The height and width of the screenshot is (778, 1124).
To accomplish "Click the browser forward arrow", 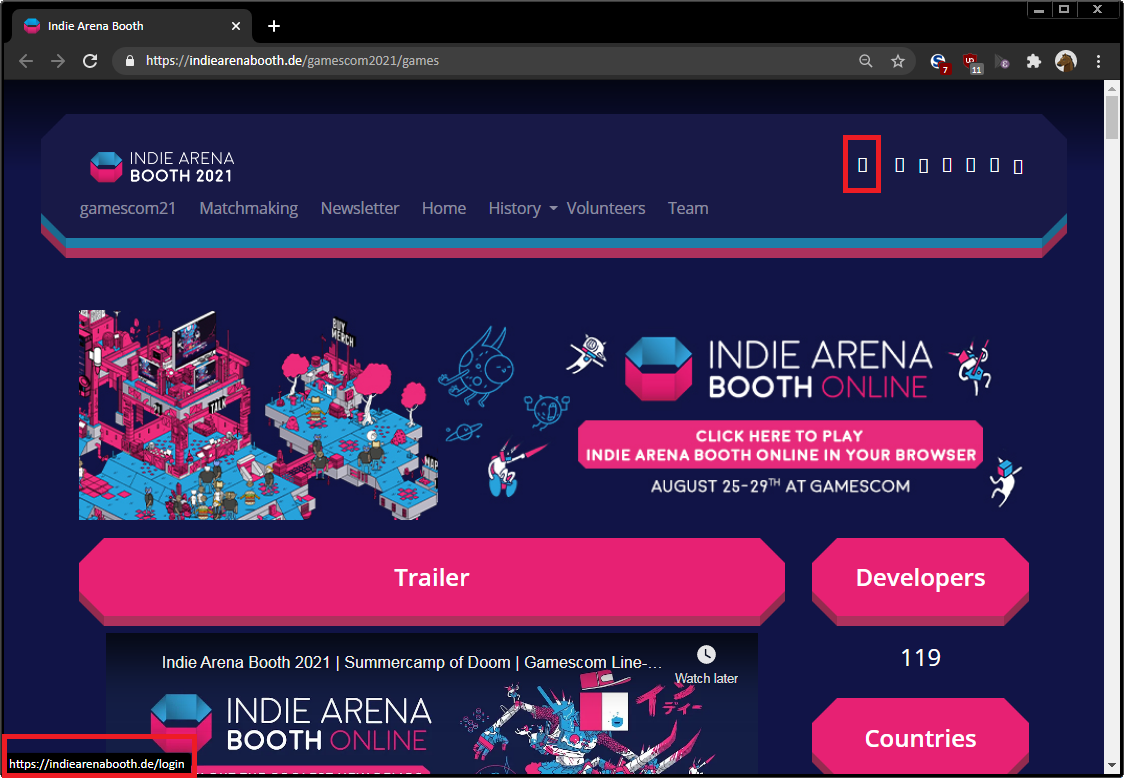I will click(x=58, y=61).
